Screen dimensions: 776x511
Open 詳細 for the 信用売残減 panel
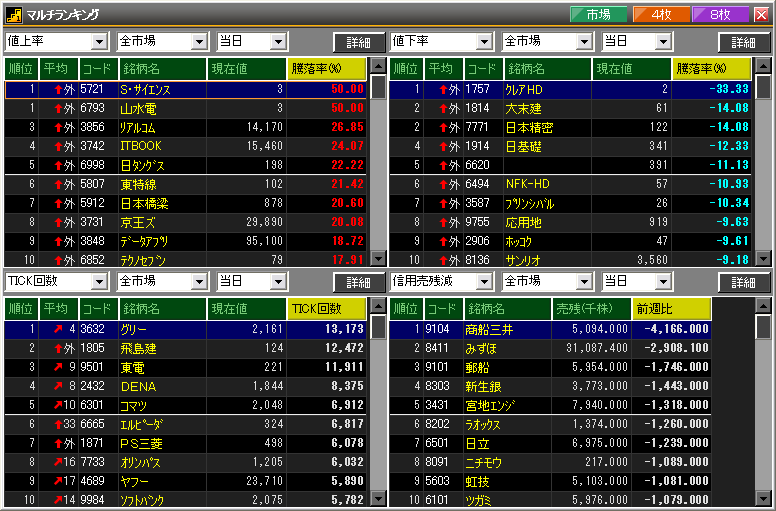click(x=743, y=282)
